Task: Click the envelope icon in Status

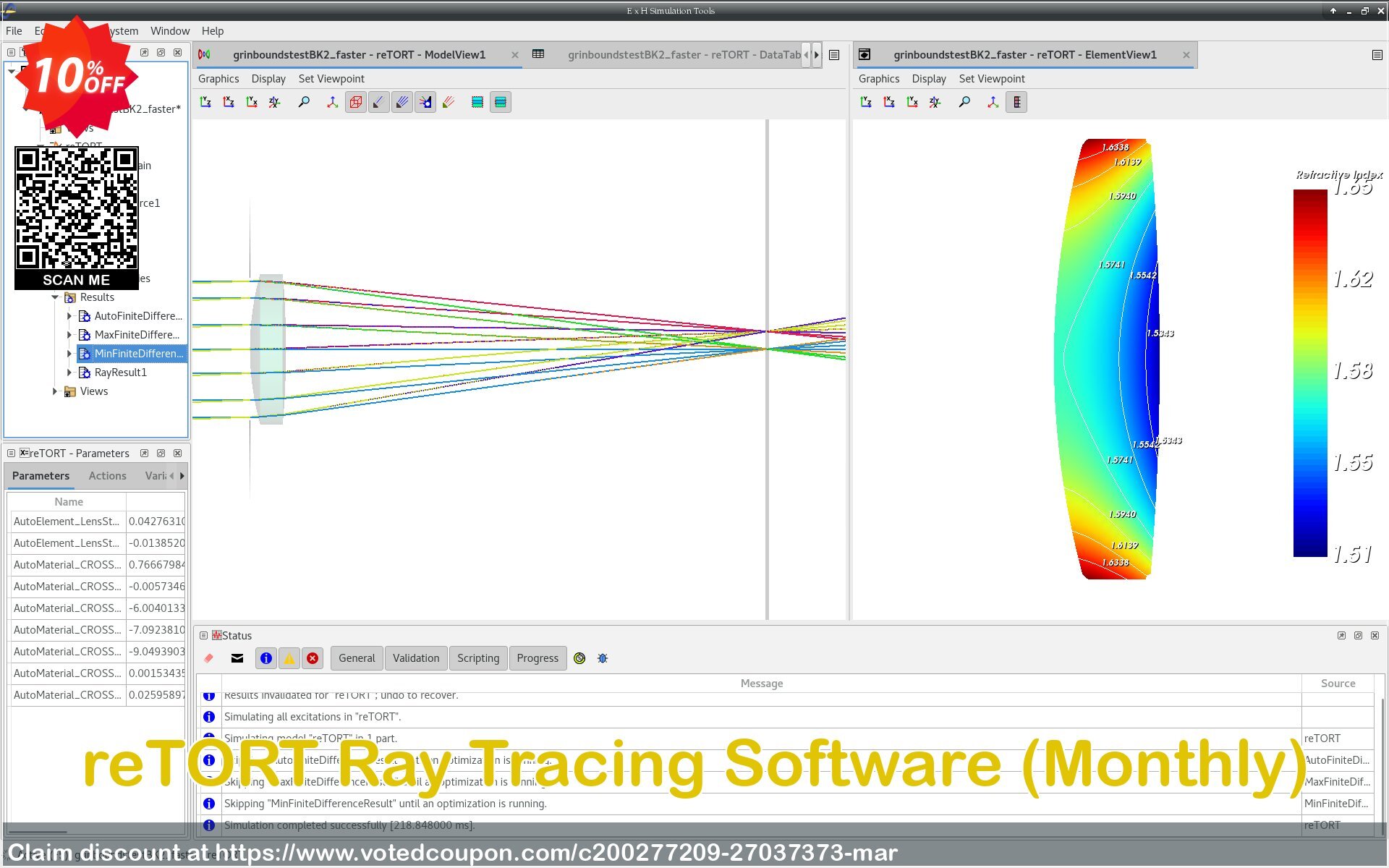Action: point(237,658)
